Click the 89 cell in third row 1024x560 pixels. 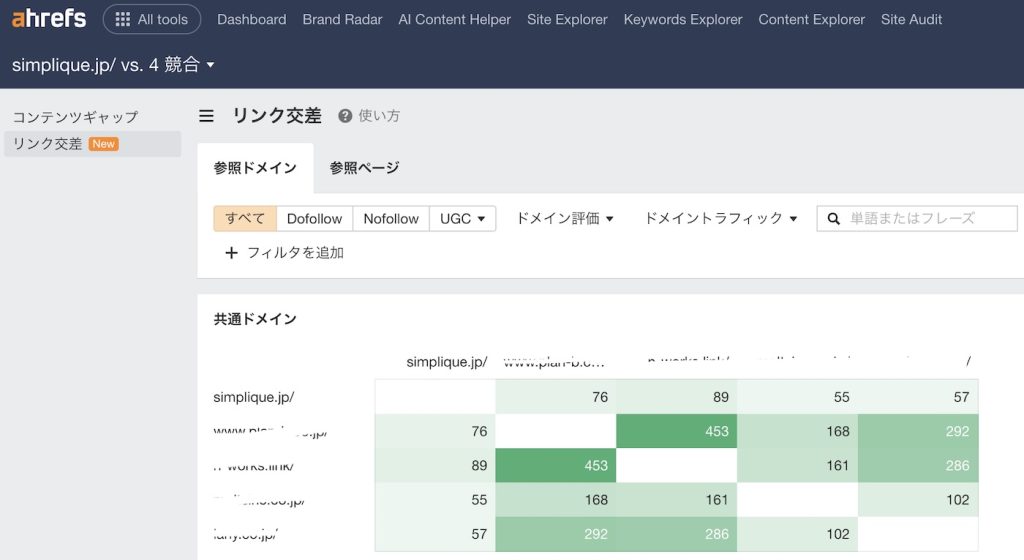(435, 465)
